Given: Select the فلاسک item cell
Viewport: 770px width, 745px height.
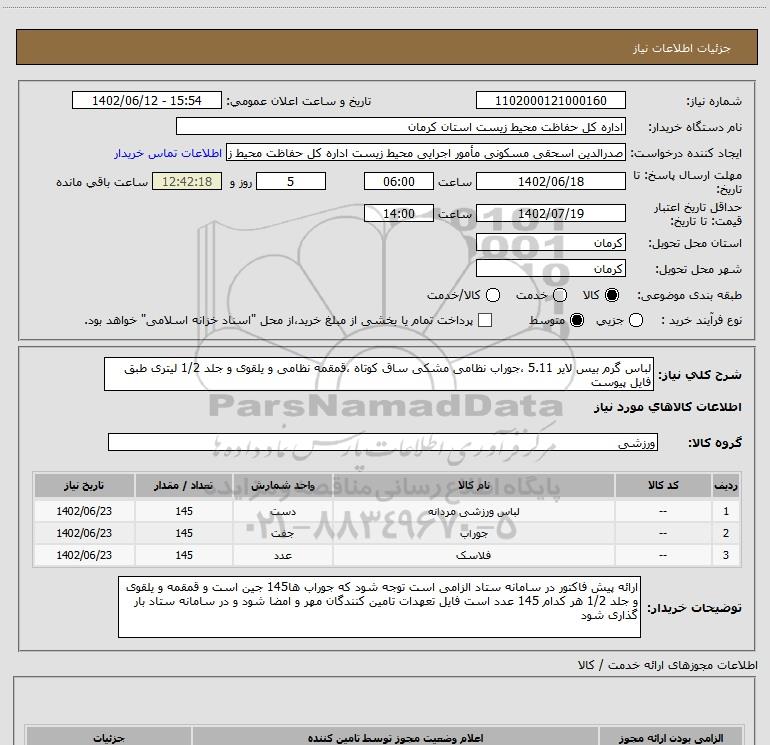Looking at the screenshot, I should [474, 555].
